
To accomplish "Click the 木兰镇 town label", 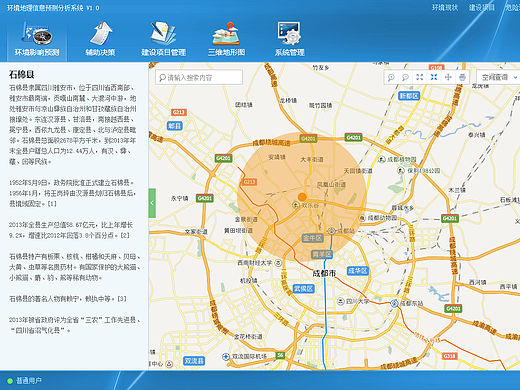I will coord(457,190).
